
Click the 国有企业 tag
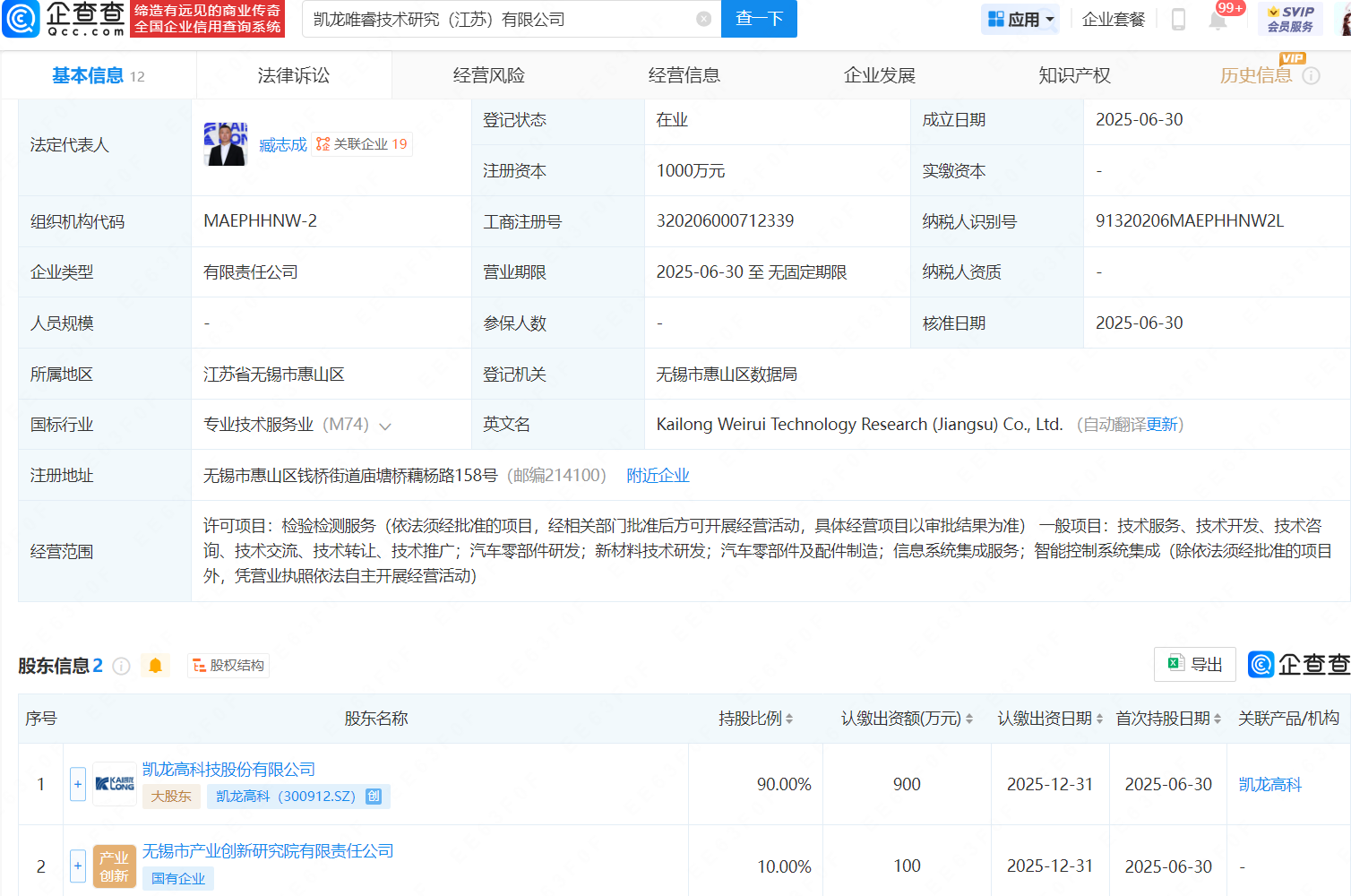[x=178, y=879]
